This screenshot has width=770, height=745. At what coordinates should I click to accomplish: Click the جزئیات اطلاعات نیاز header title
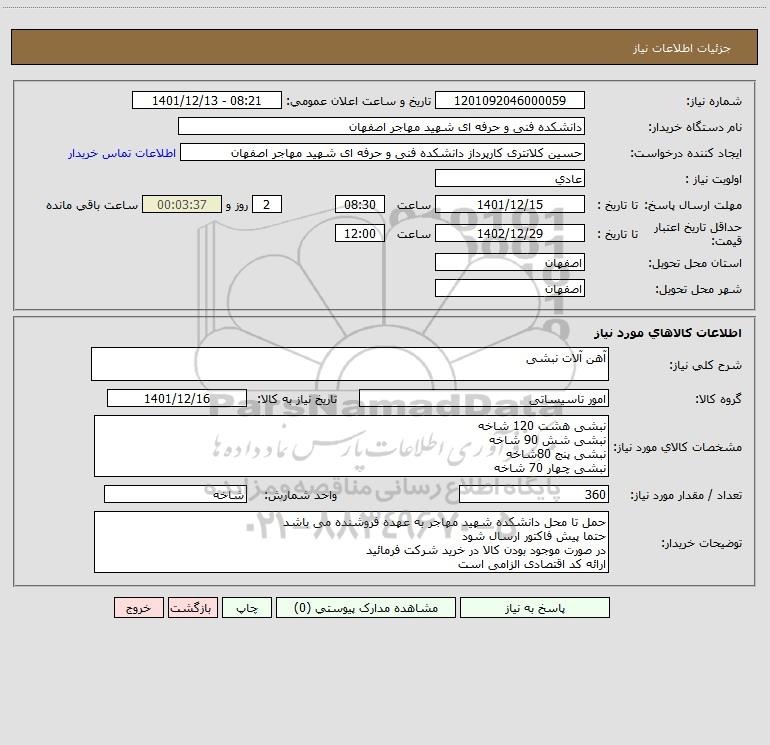682,48
